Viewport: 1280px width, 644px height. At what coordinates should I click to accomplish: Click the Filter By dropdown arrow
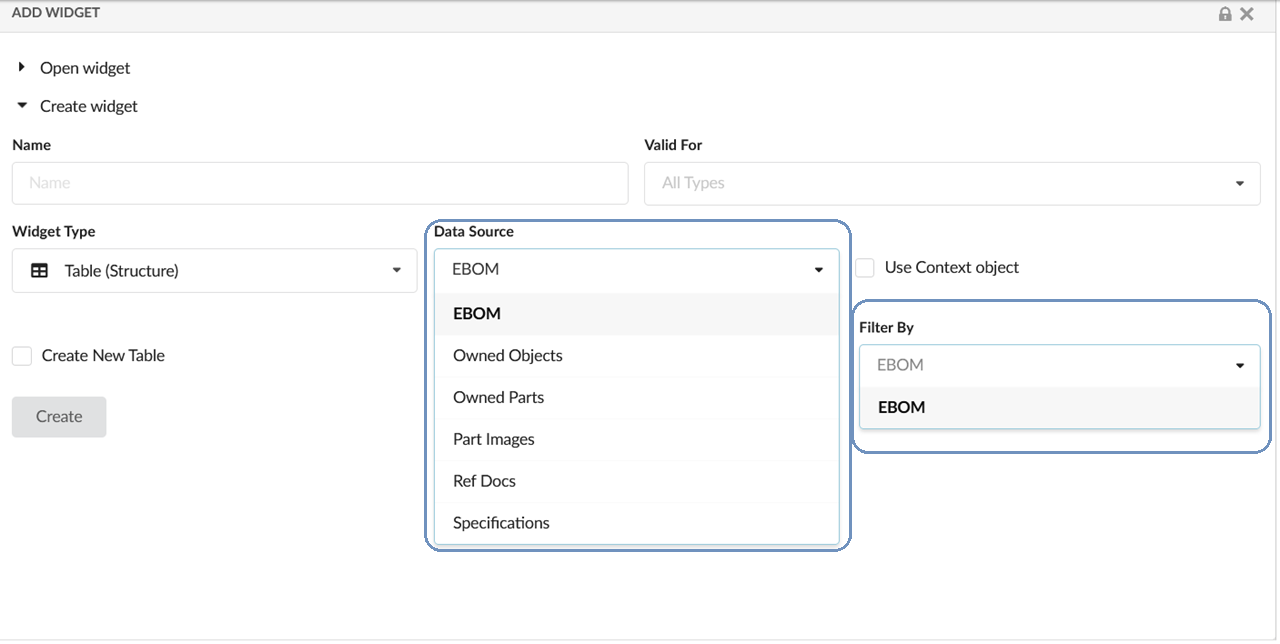point(1240,366)
